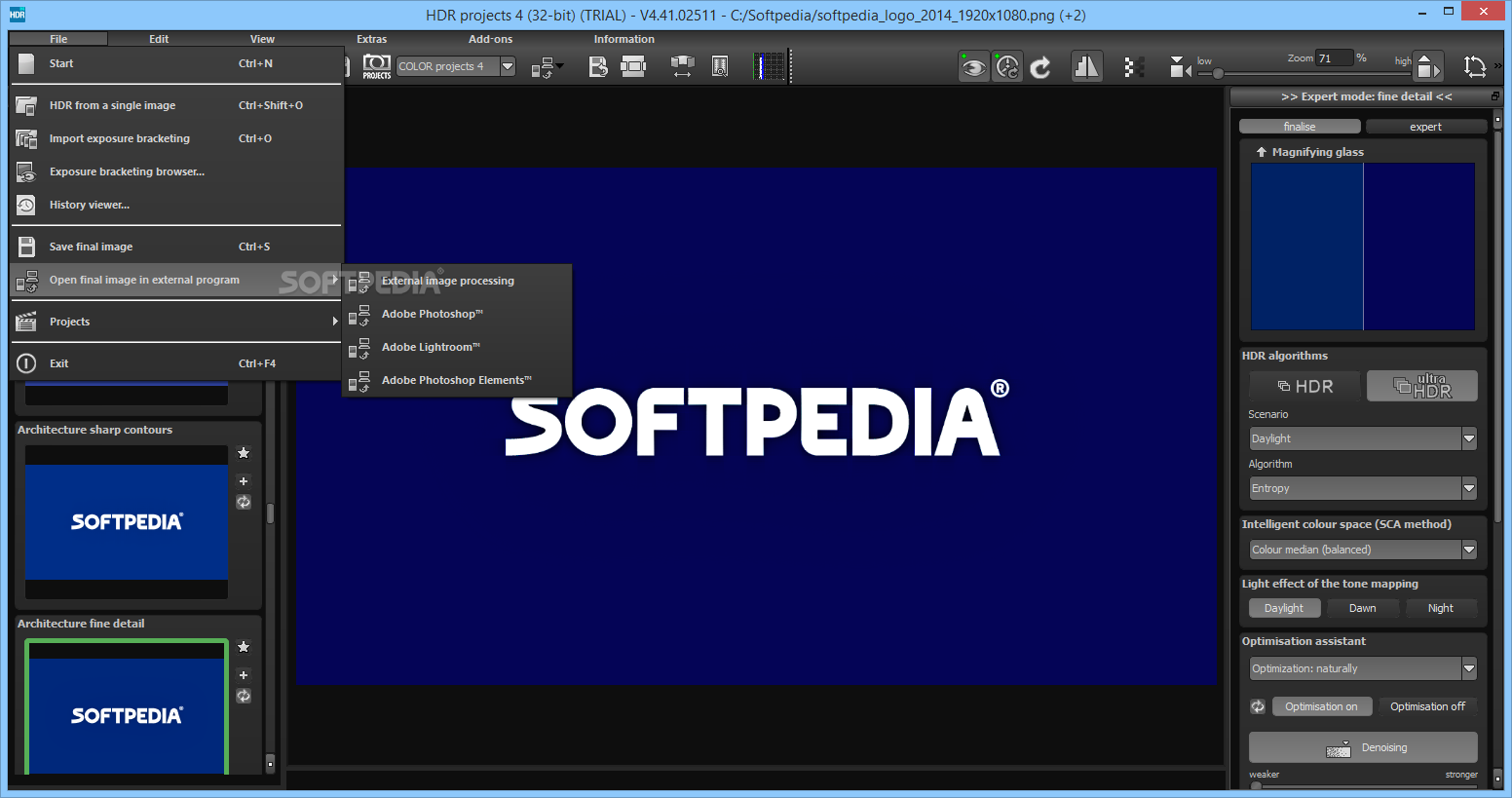Toggle the clock-style preview mode icon
Viewport: 1512px width, 798px height.
pos(1007,66)
